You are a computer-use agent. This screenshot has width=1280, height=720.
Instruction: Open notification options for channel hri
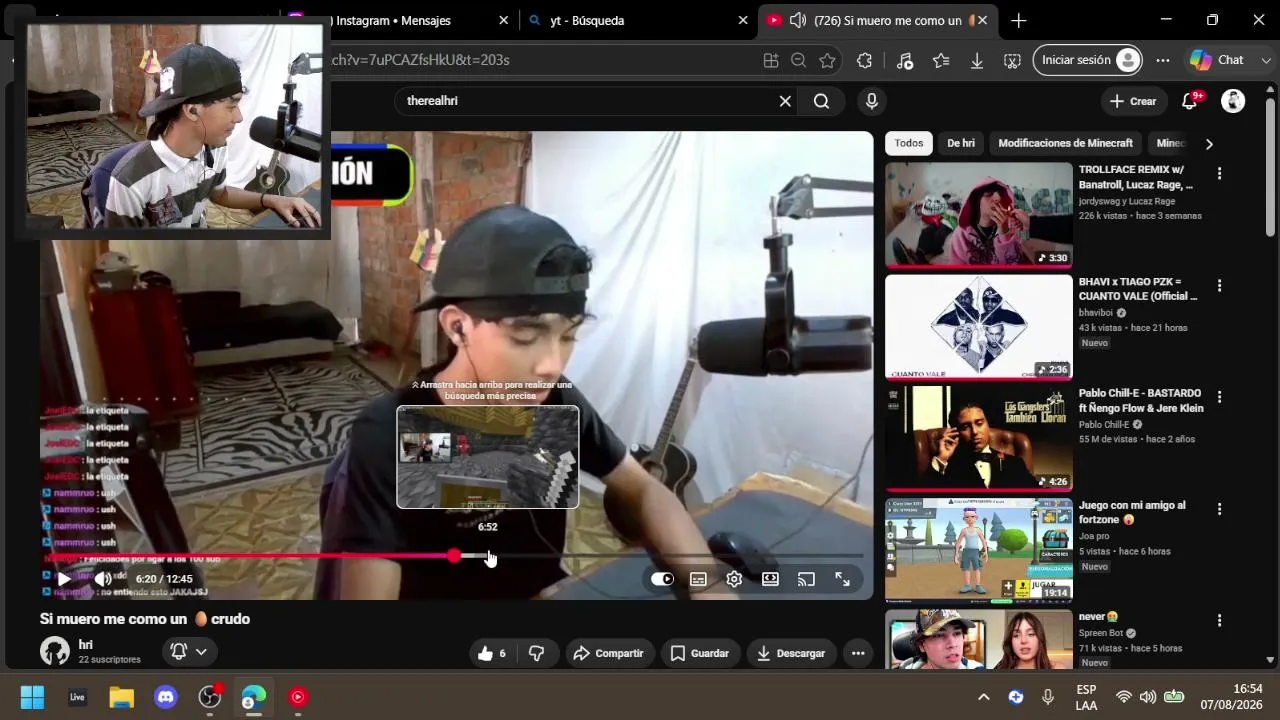pos(189,652)
